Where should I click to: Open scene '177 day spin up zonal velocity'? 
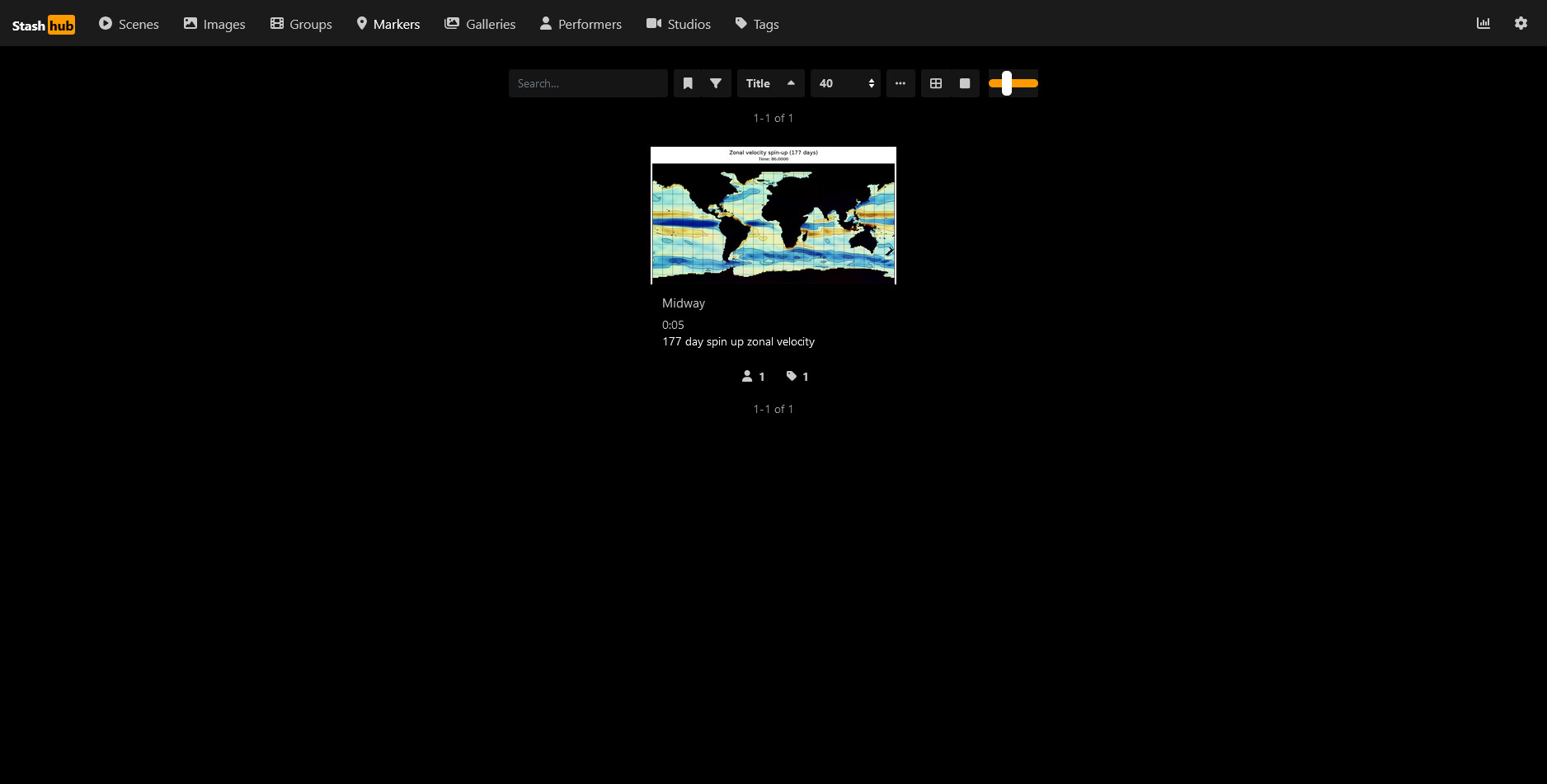coord(738,341)
